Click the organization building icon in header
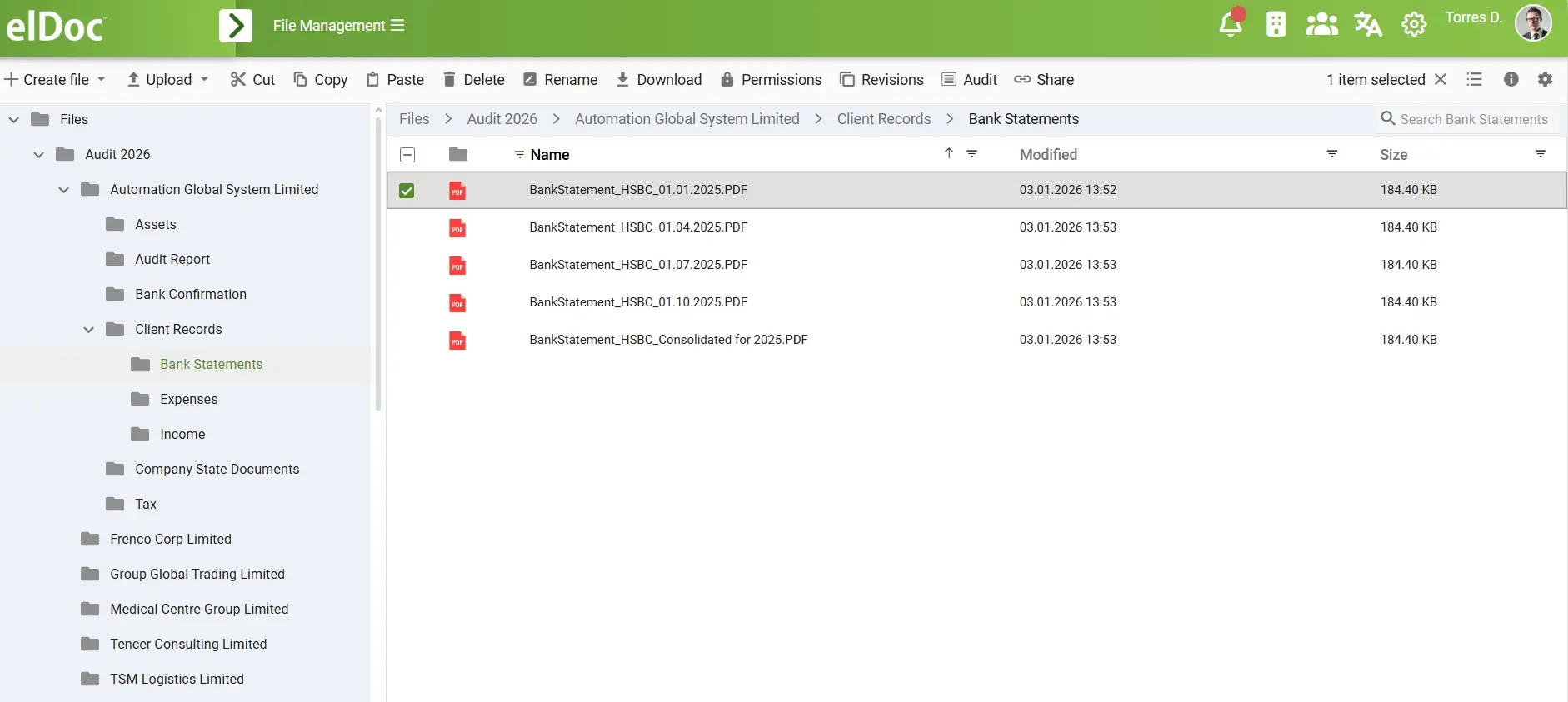 [1276, 25]
